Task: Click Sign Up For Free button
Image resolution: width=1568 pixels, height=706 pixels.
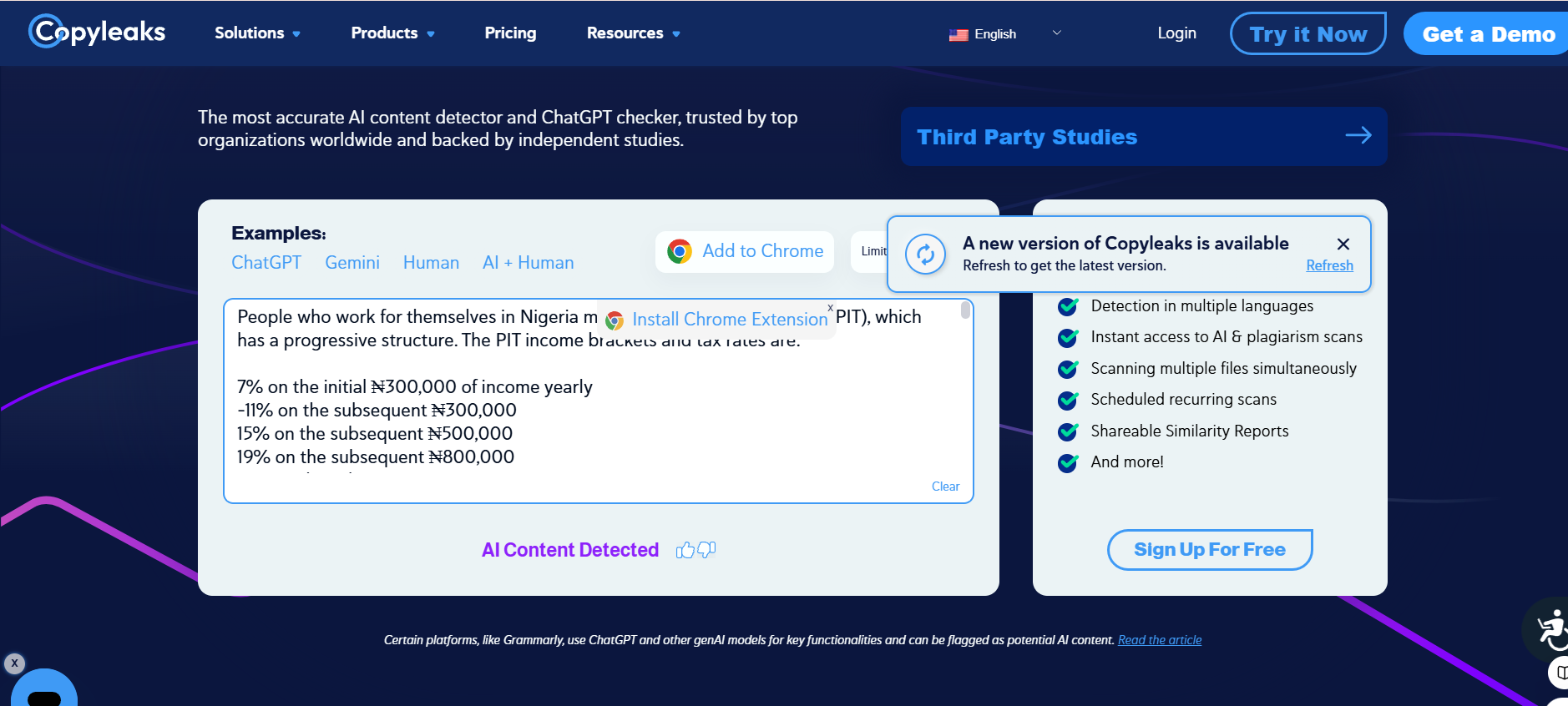Action: pyautogui.click(x=1210, y=550)
